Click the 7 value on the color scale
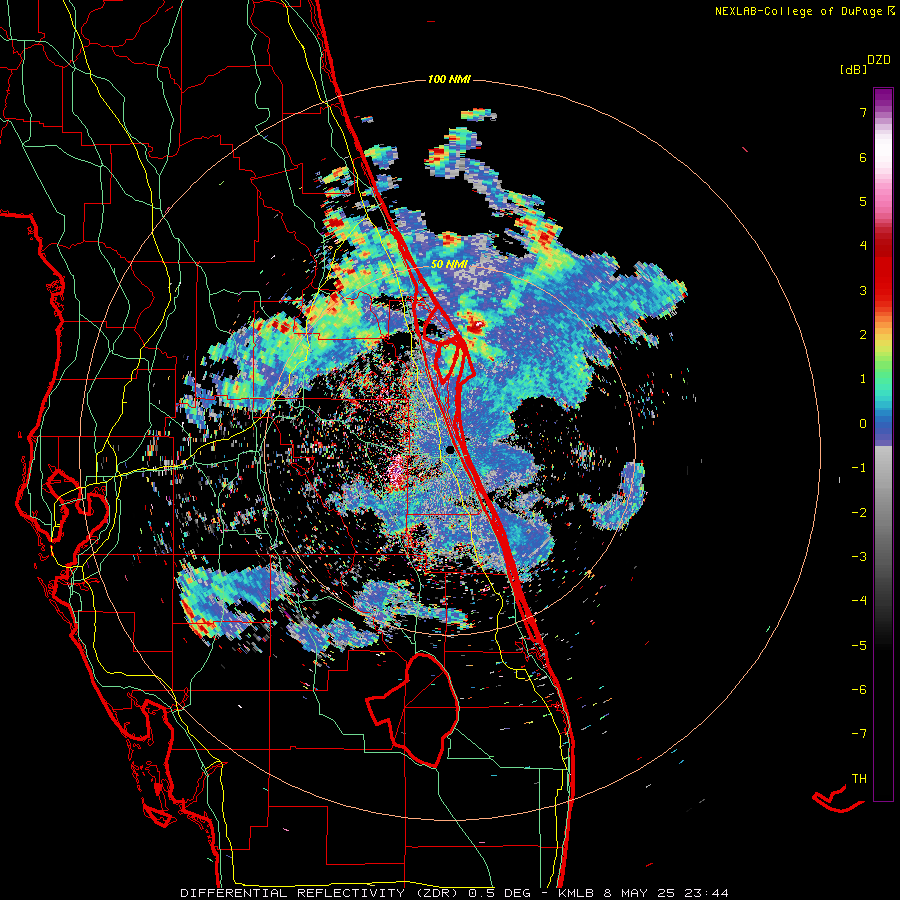Image resolution: width=900 pixels, height=900 pixels. [x=863, y=112]
